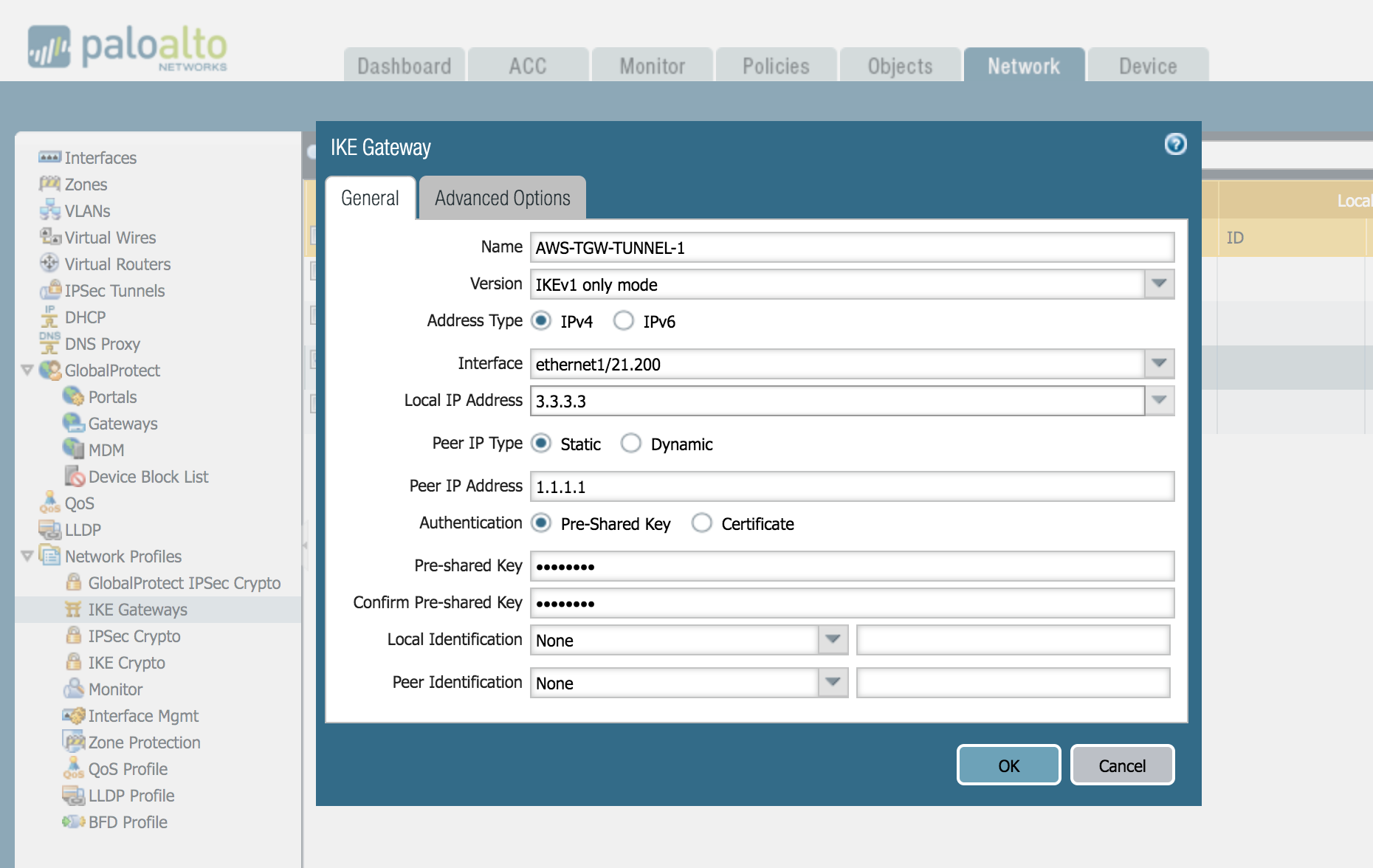This screenshot has width=1373, height=868.
Task: Click the Zone Protection icon
Action: point(73,742)
